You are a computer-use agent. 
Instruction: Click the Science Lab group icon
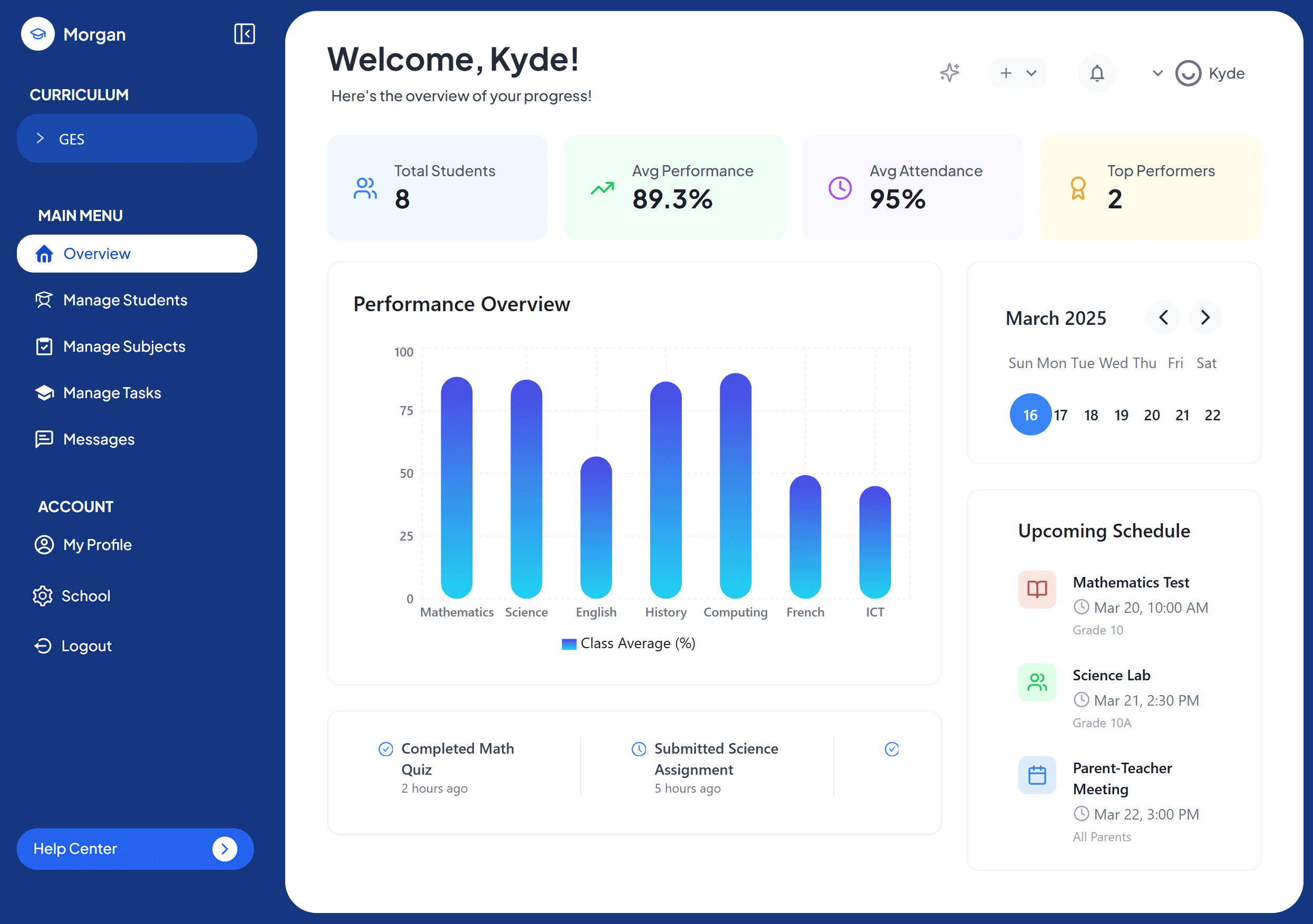1036,682
